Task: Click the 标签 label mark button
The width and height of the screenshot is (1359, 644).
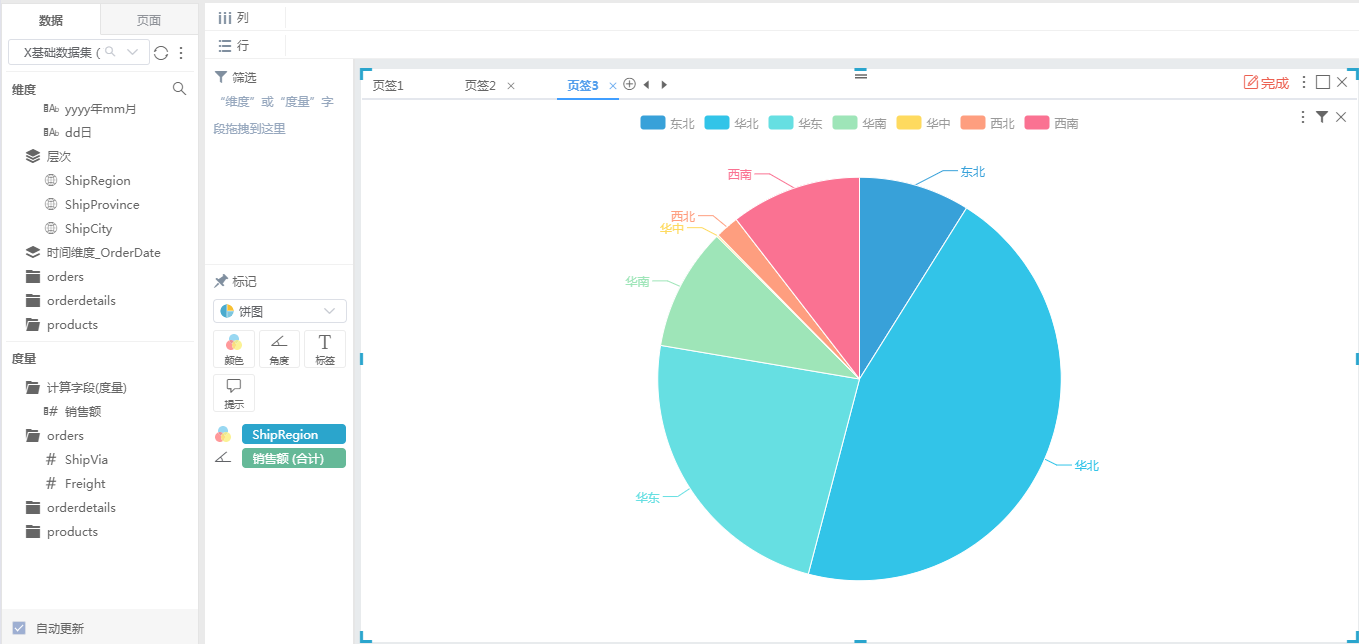Action: tap(325, 348)
